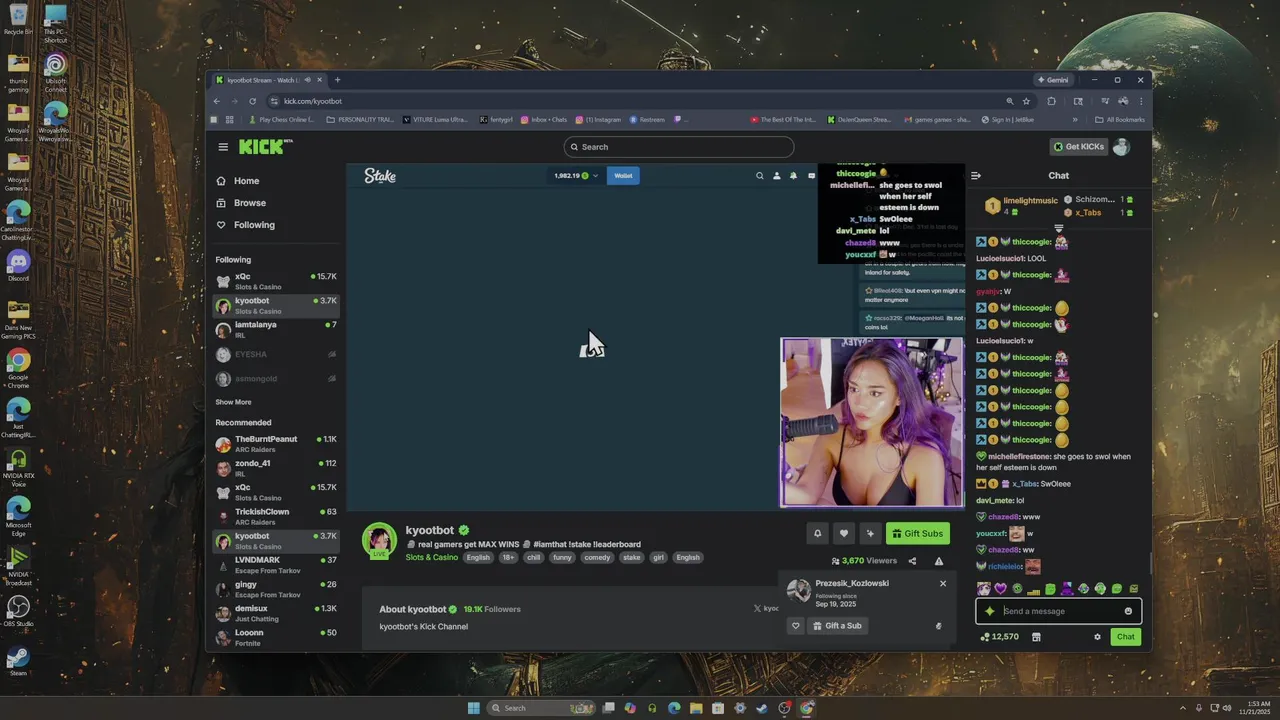
Task: Open Looonn recommended channel
Action: pyautogui.click(x=277, y=637)
